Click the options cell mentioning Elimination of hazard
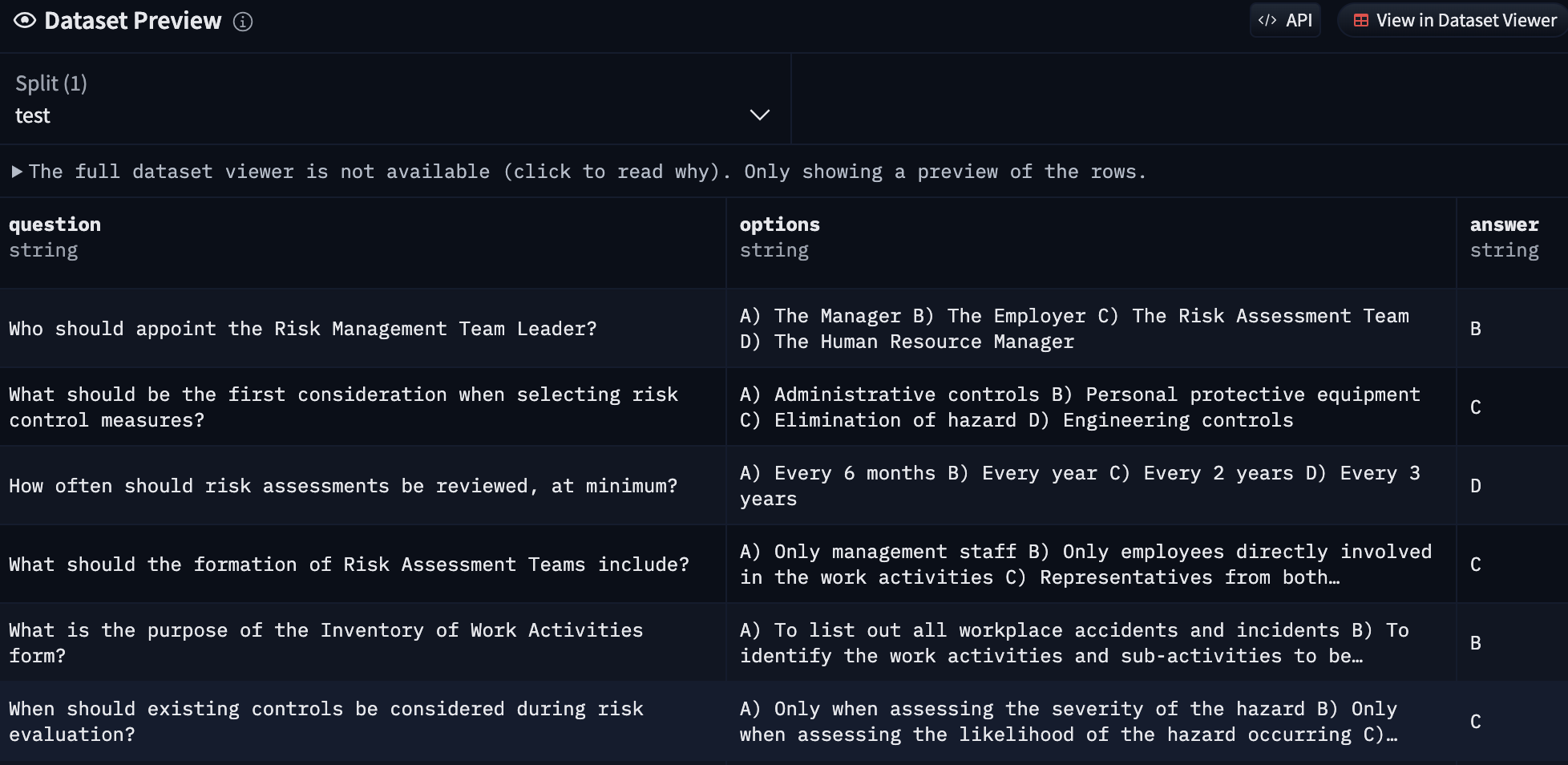Image resolution: width=1568 pixels, height=765 pixels. (x=1079, y=407)
